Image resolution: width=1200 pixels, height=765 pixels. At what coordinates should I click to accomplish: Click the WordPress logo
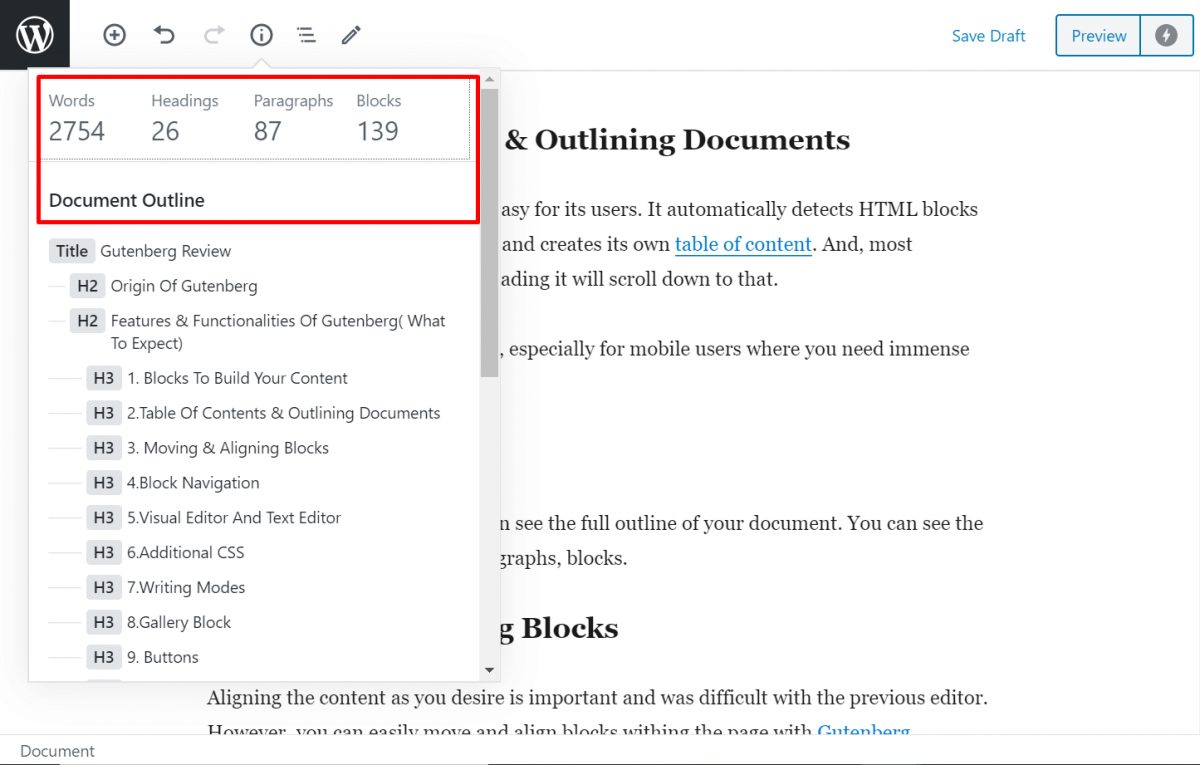pyautogui.click(x=34, y=34)
